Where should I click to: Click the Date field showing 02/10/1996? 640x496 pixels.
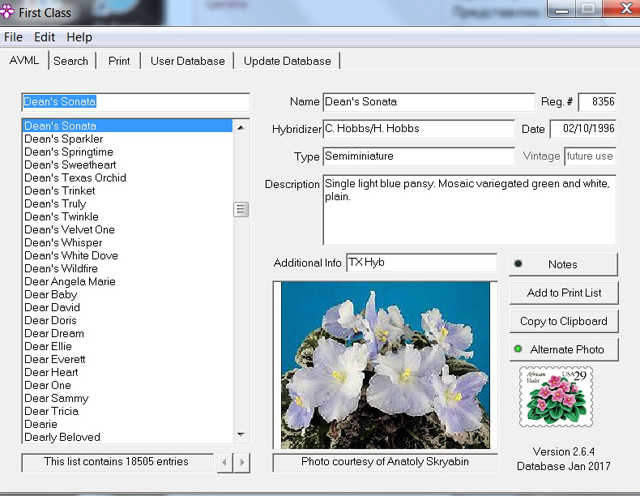pos(583,129)
